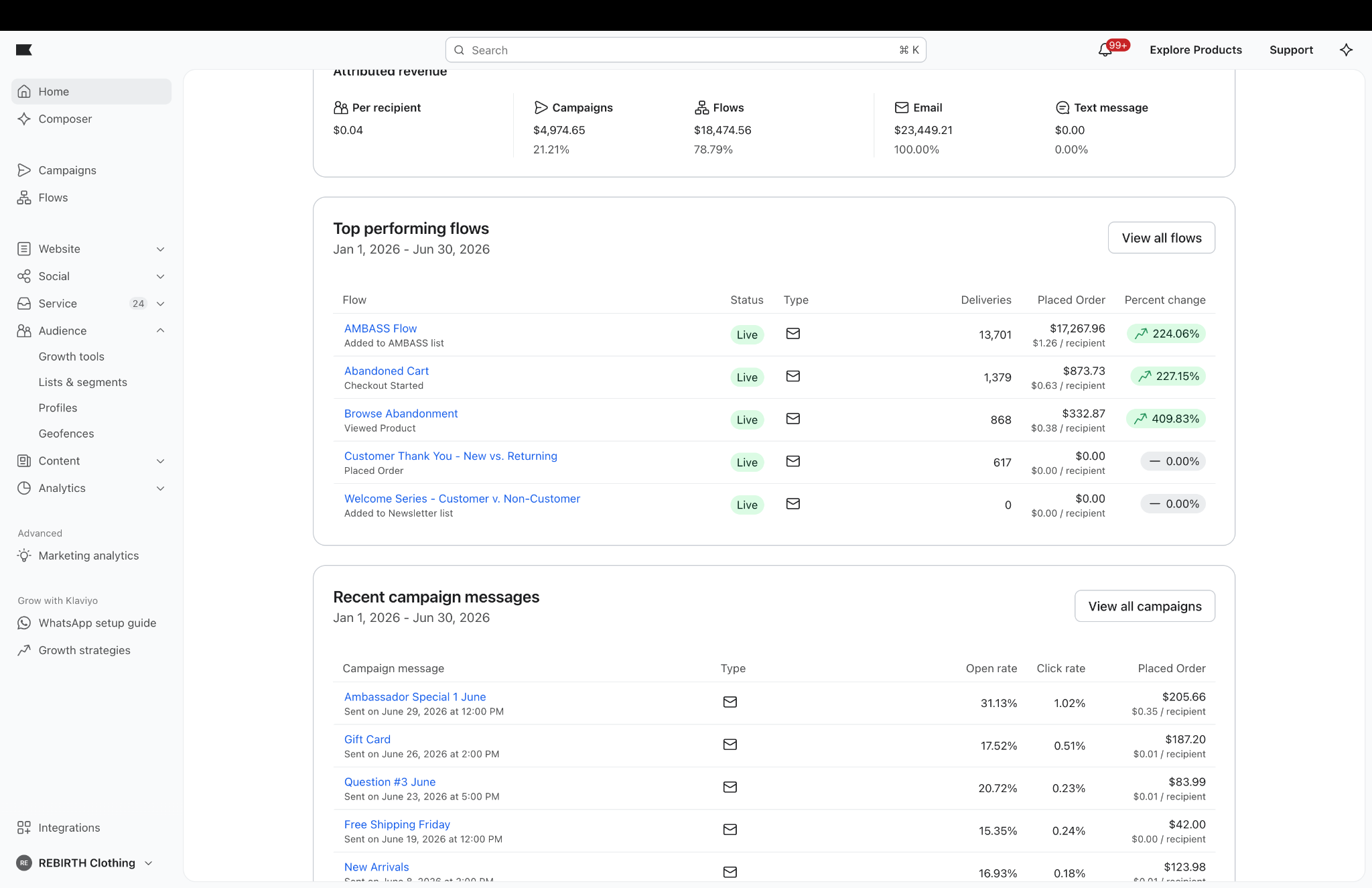Image resolution: width=1372 pixels, height=888 pixels.
Task: Click the Deliveries value 13,701
Action: tap(995, 335)
